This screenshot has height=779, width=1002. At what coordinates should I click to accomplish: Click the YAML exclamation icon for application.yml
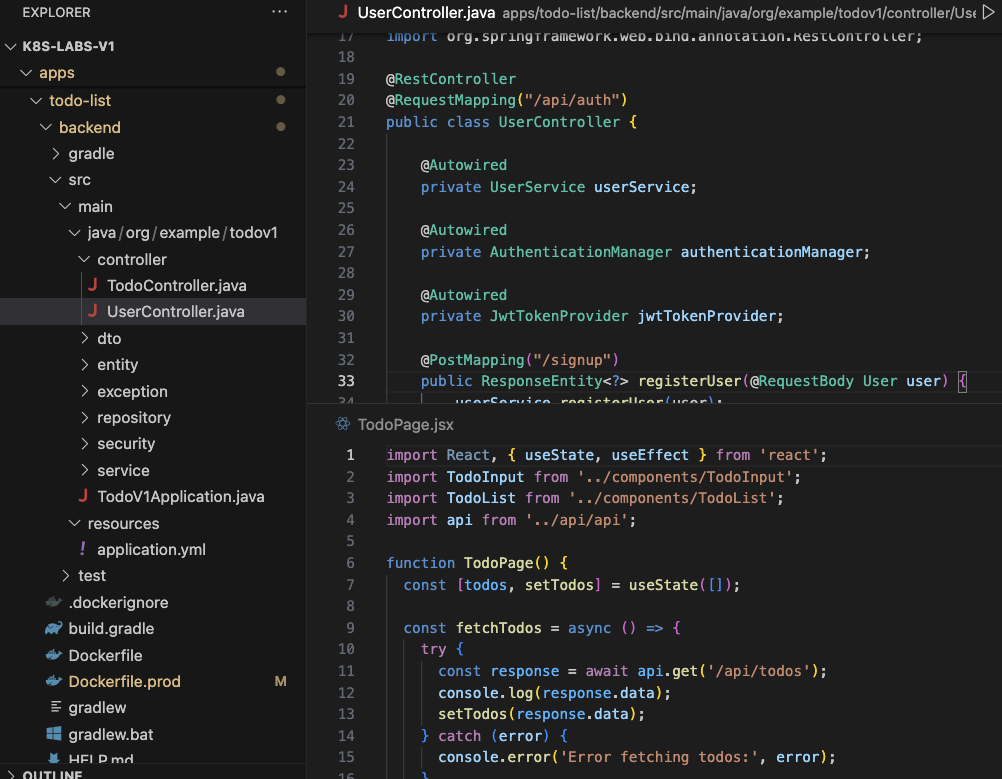pyautogui.click(x=82, y=549)
